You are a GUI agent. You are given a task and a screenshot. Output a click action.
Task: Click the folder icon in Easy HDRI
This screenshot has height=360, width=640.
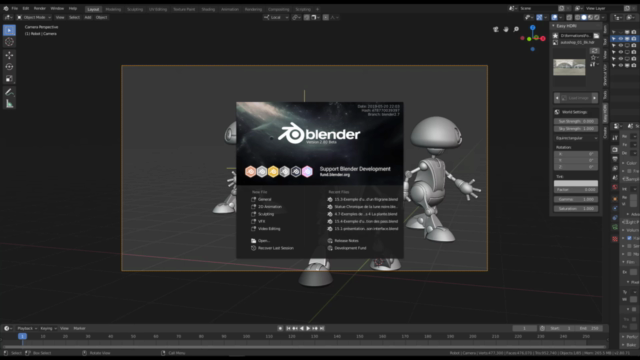click(596, 36)
